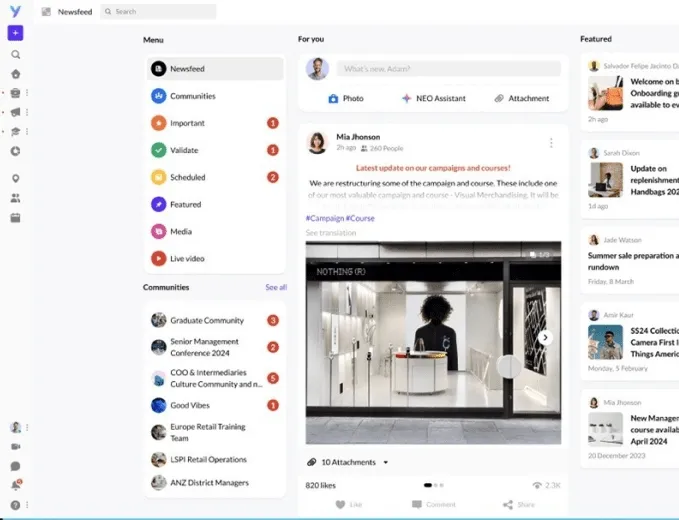This screenshot has width=679, height=520.
Task: Open Summer sale preparation featured post
Action: click(x=633, y=261)
